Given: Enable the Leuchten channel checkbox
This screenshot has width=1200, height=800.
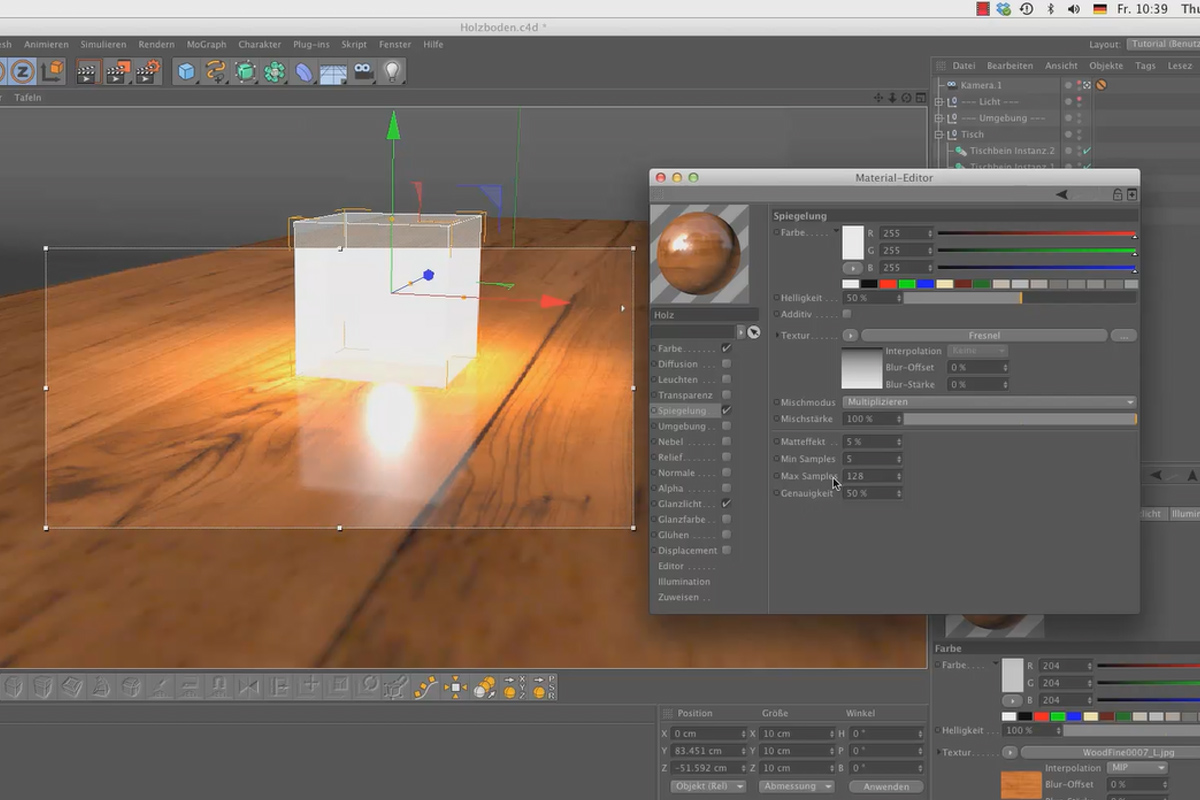Looking at the screenshot, I should (x=726, y=380).
